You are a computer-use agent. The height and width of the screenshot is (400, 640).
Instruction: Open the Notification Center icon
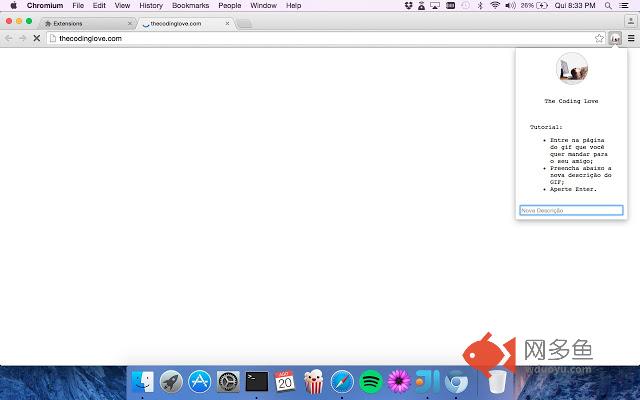click(x=624, y=5)
